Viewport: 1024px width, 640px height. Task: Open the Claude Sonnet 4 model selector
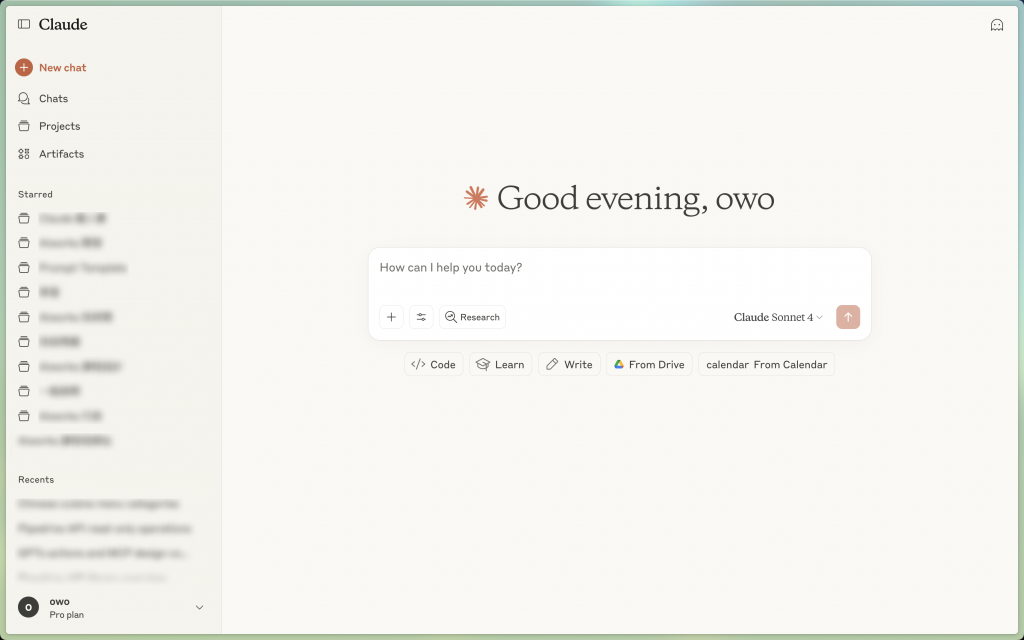pos(778,317)
